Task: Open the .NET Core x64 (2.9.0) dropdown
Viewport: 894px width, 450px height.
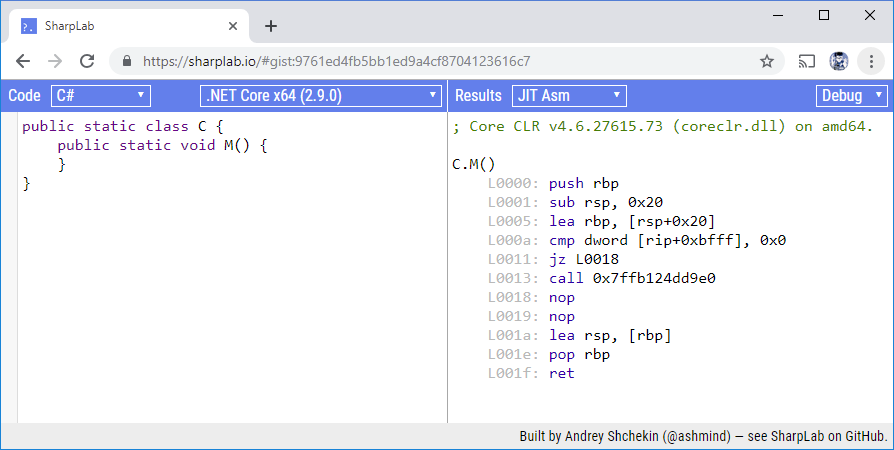Action: click(x=321, y=96)
